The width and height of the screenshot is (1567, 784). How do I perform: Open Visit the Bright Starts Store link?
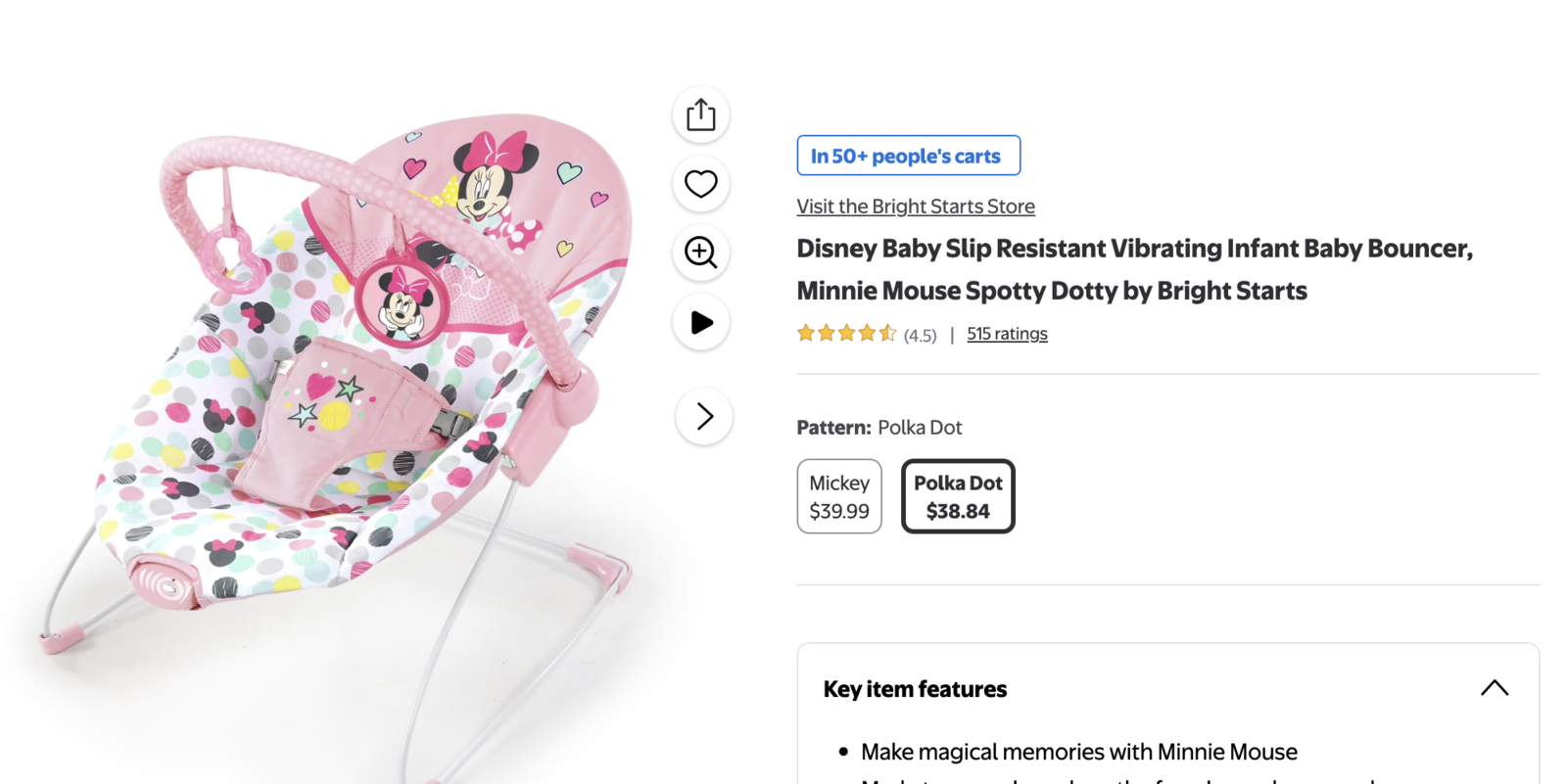point(915,207)
